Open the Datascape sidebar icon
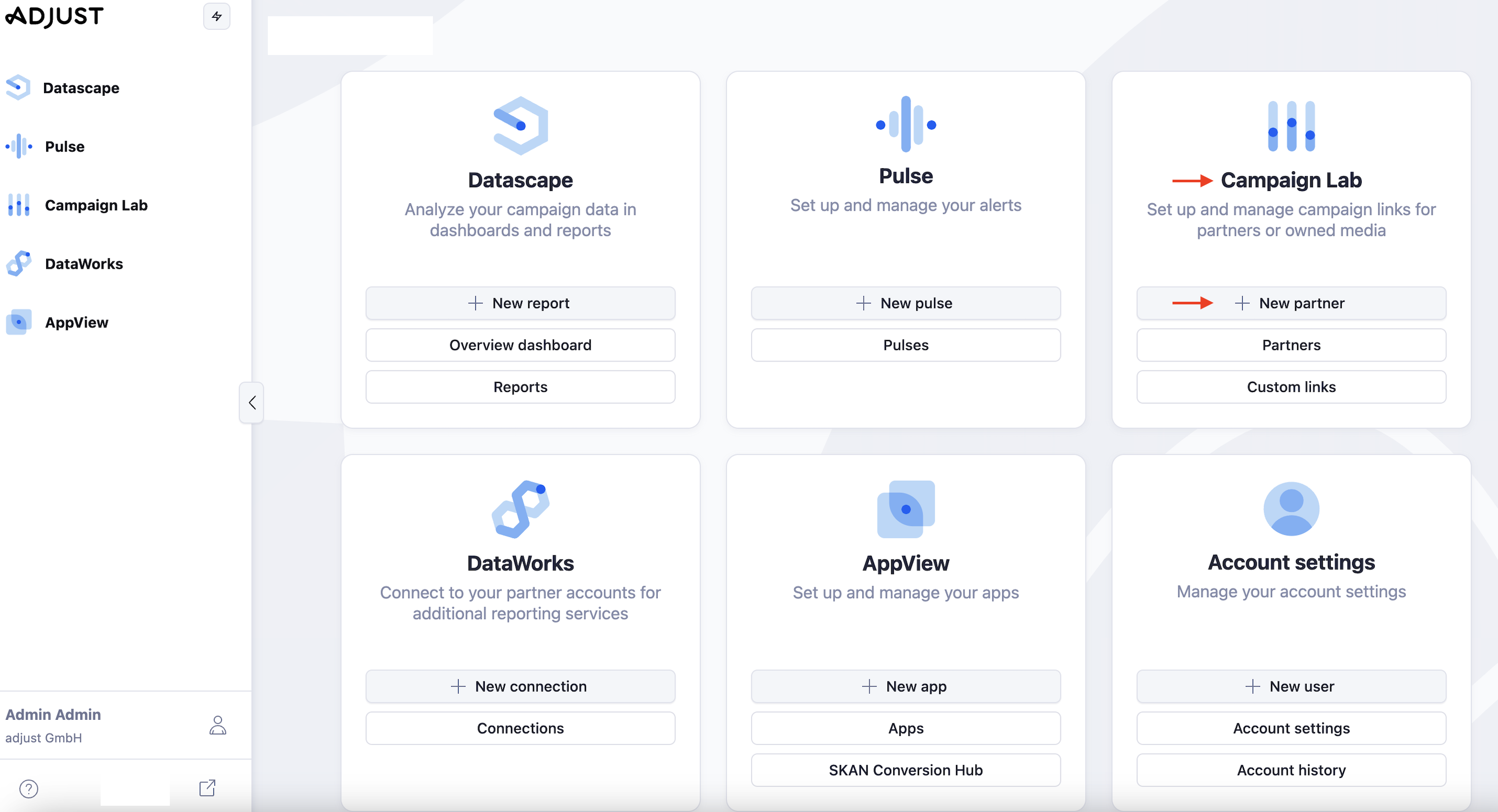The width and height of the screenshot is (1498, 812). pyautogui.click(x=18, y=88)
